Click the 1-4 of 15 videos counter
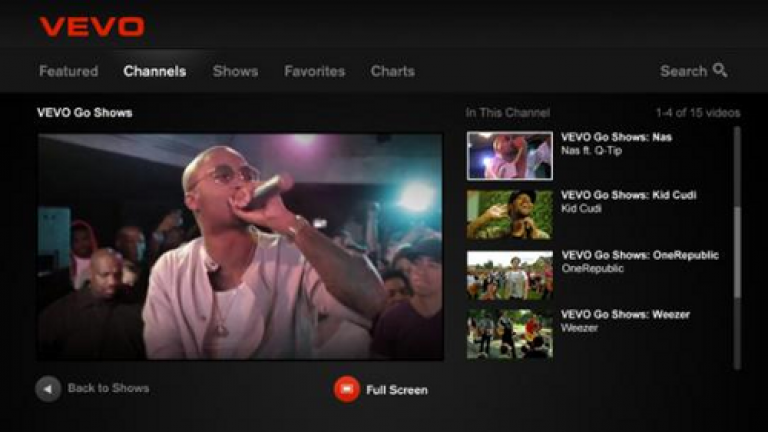 pos(698,113)
